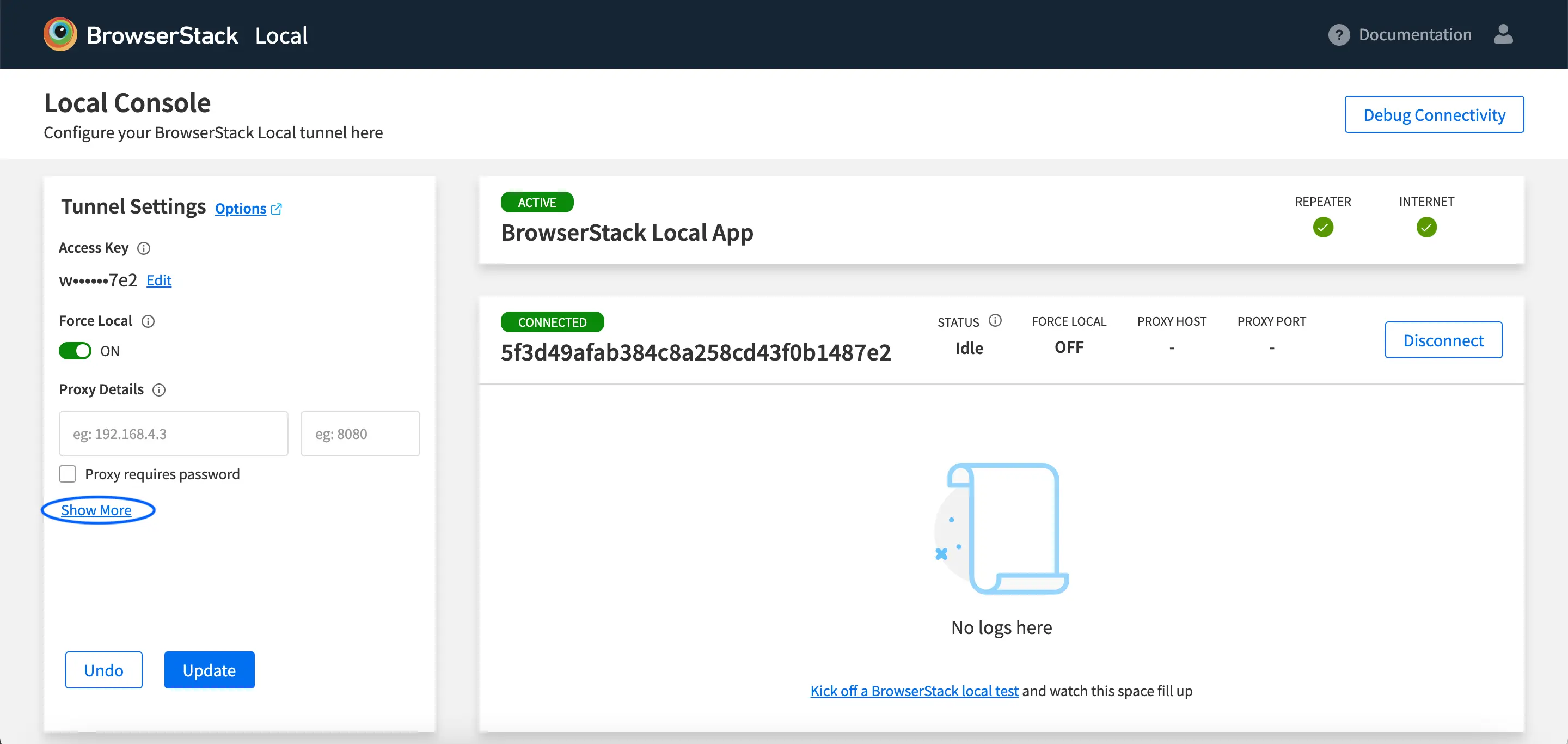Image resolution: width=1568 pixels, height=744 pixels.
Task: Click the Local header tab label
Action: [281, 35]
